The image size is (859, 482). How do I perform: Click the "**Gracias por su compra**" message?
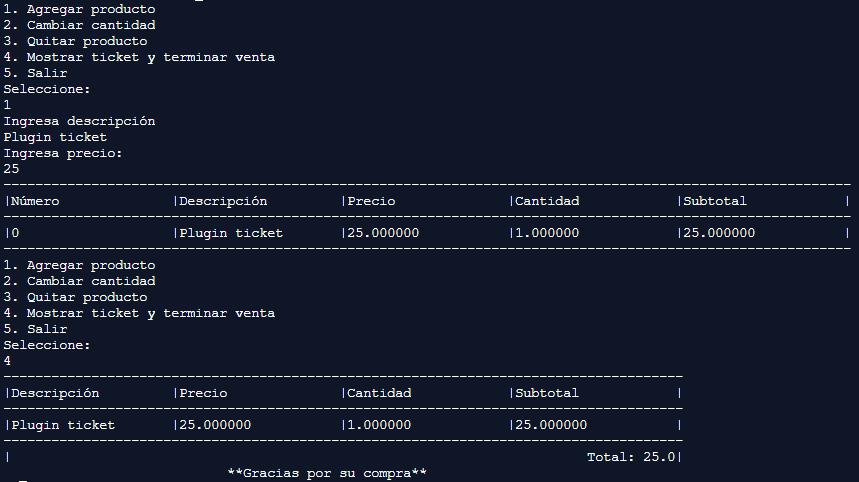tap(327, 473)
